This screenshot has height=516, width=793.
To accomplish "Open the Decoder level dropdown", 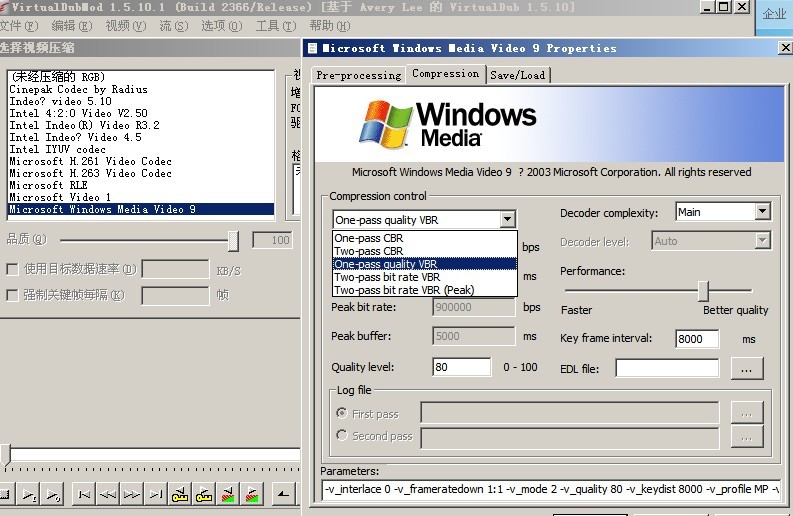I will coord(763,241).
